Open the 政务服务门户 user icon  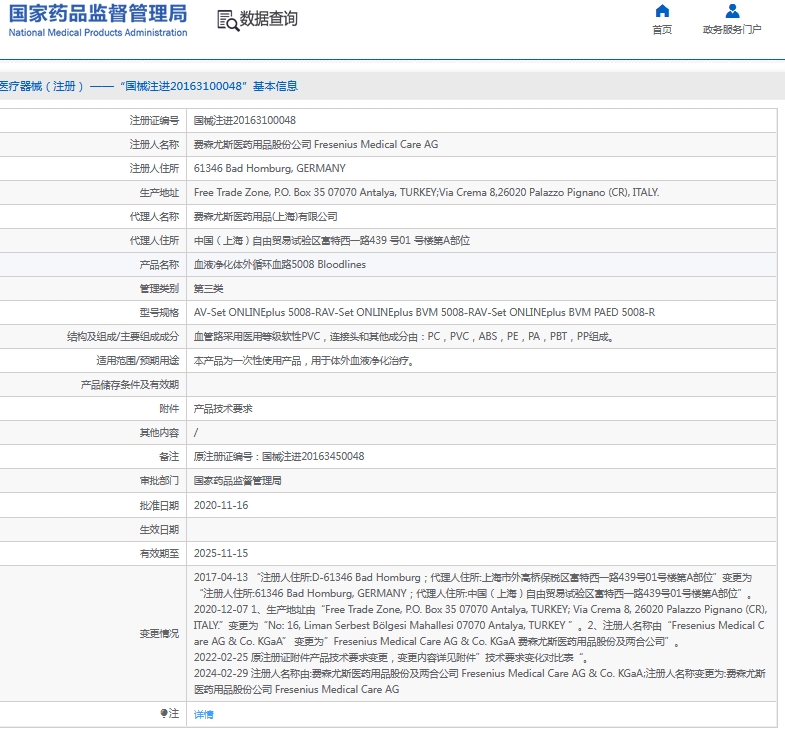[x=732, y=11]
